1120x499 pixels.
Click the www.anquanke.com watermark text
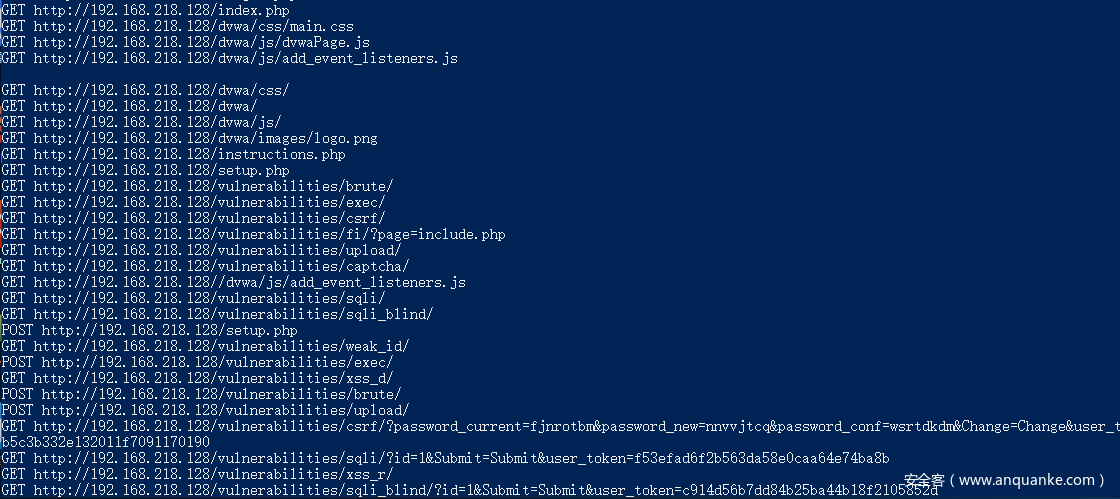point(1026,481)
